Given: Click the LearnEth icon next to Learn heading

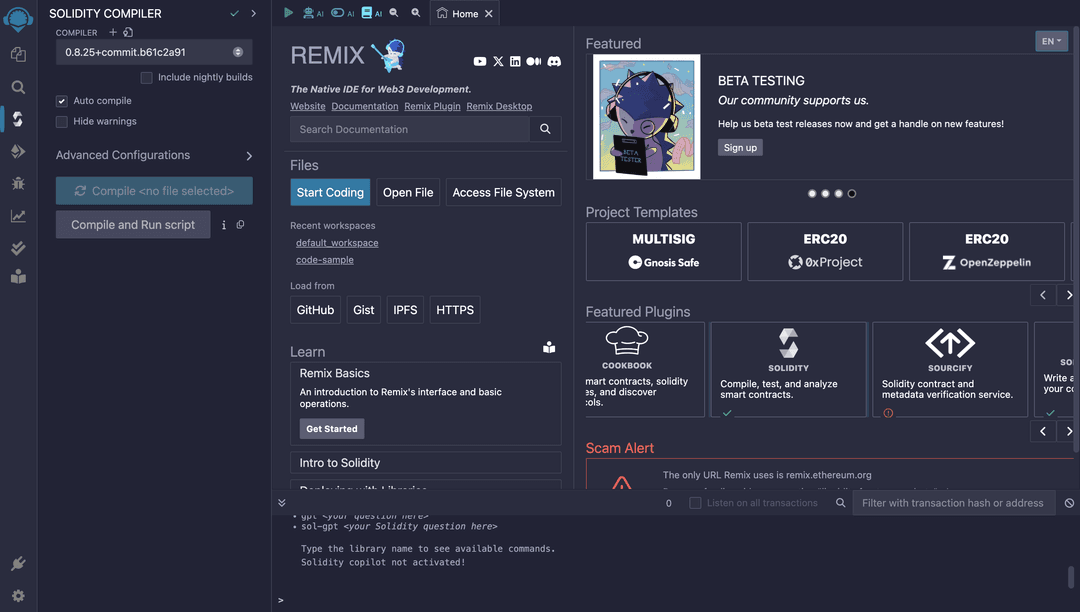Looking at the screenshot, I should (549, 347).
